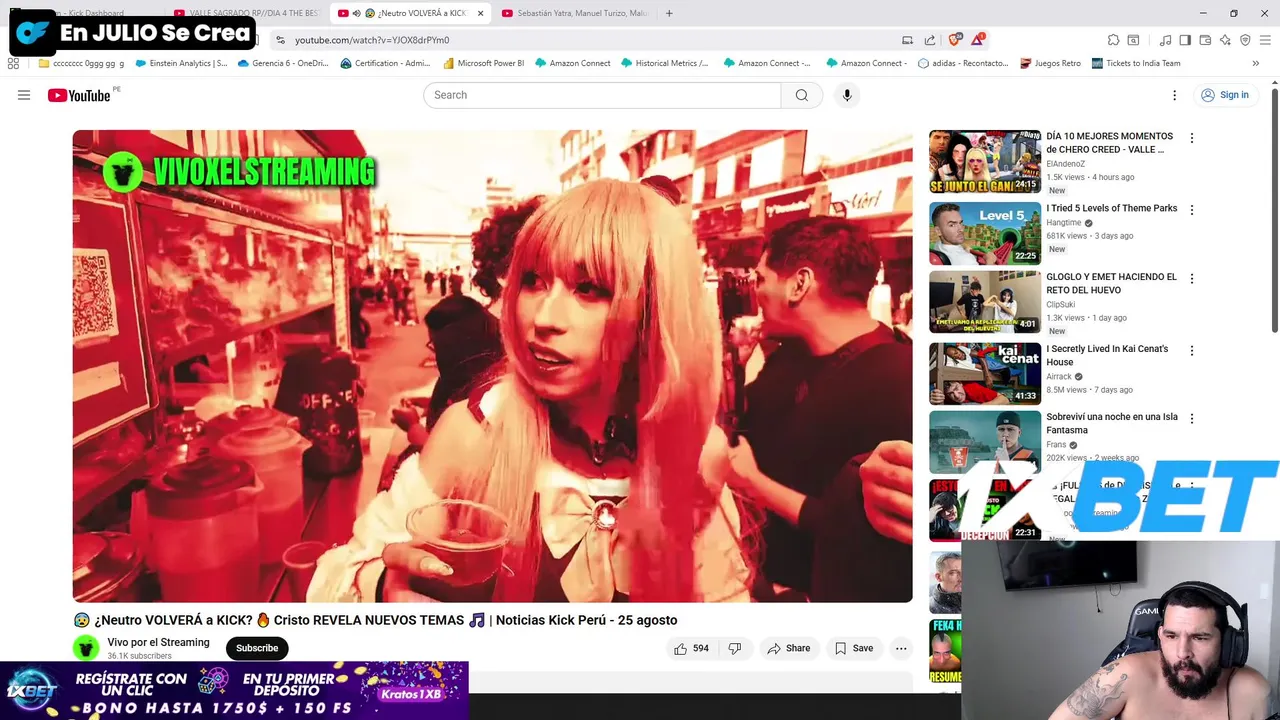Open a new browser tab with plus button
This screenshot has height=720, width=1280.
coord(669,13)
